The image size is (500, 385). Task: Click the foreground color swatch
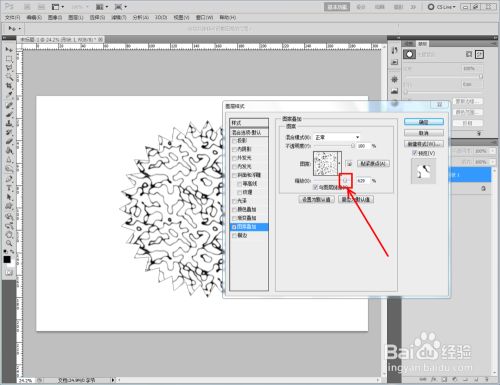pyautogui.click(x=7, y=260)
